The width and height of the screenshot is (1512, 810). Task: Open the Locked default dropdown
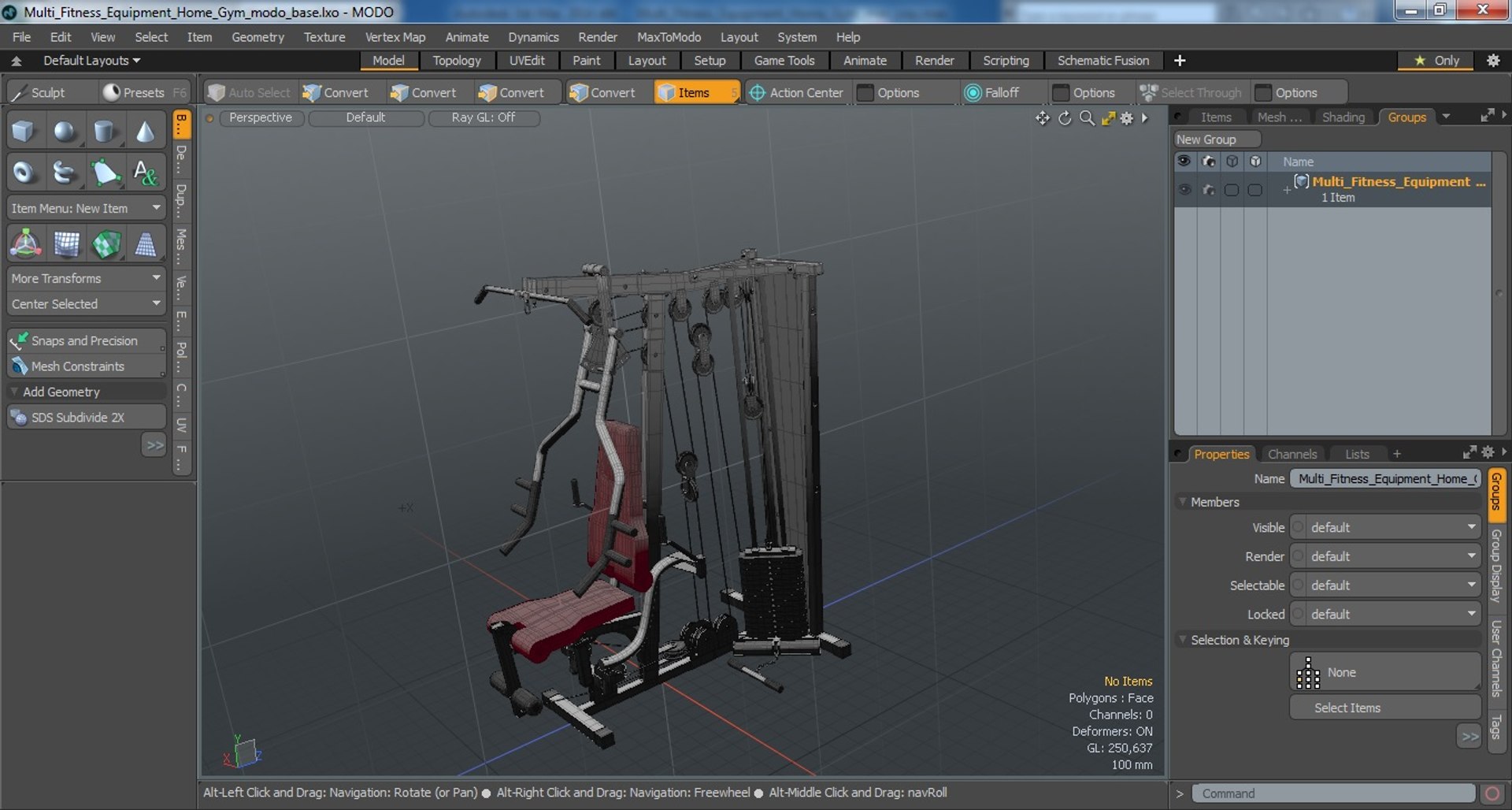pos(1386,614)
